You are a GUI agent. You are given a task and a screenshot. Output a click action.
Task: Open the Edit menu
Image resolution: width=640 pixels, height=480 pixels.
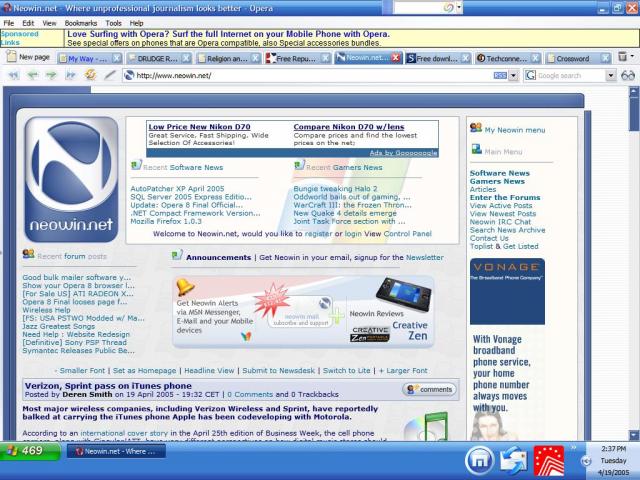[x=28, y=23]
